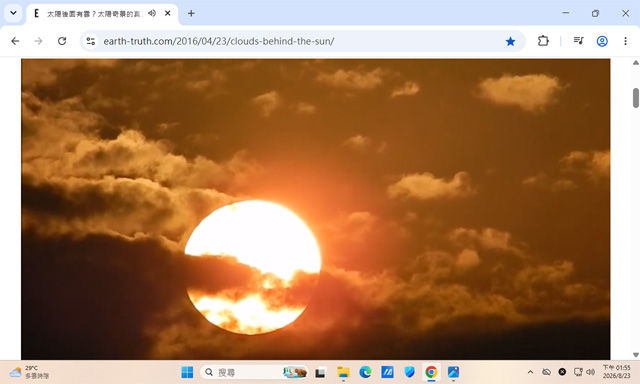Open a new tab with plus button
This screenshot has height=384, width=640.
tap(191, 13)
